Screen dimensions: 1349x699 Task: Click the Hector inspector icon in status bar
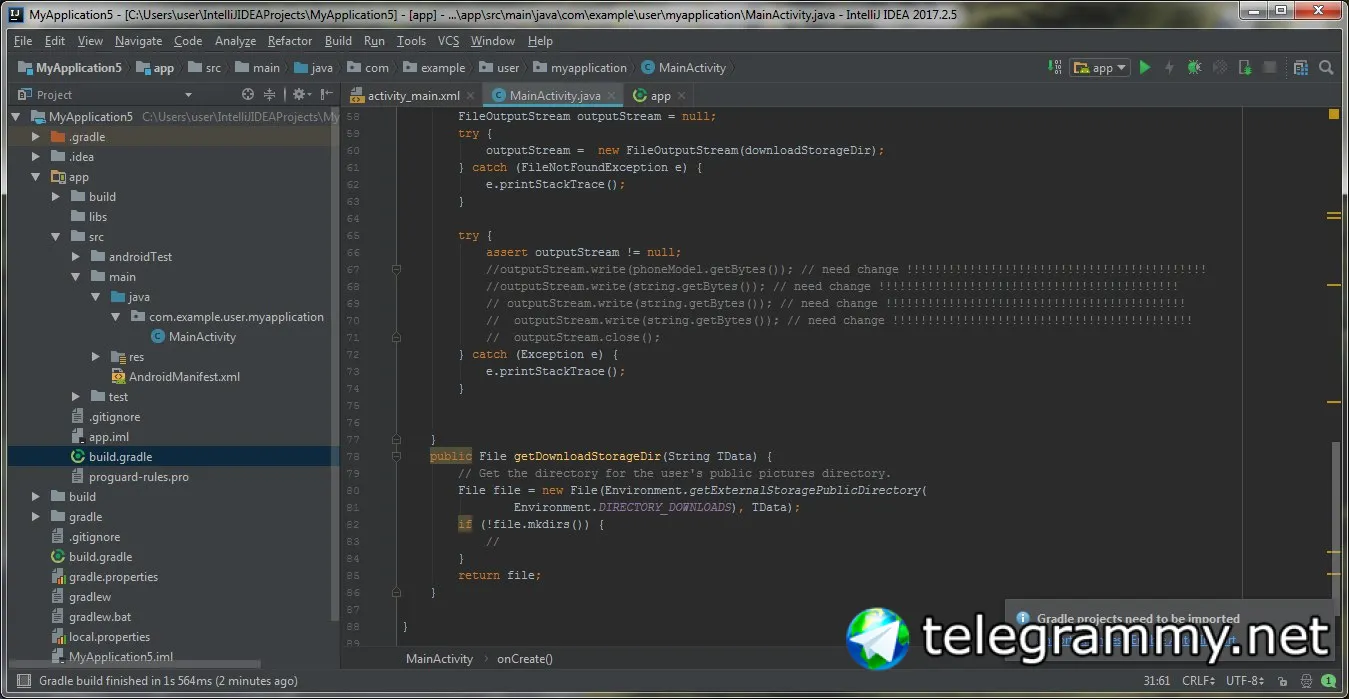tap(1307, 681)
